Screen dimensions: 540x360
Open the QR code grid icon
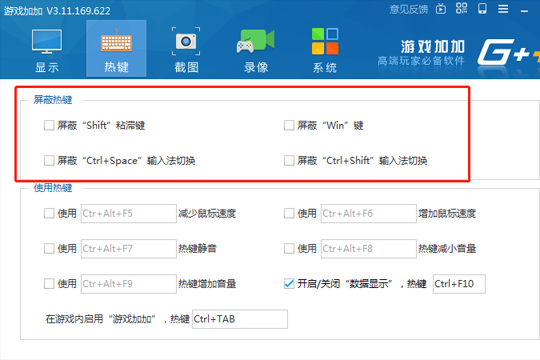point(461,9)
